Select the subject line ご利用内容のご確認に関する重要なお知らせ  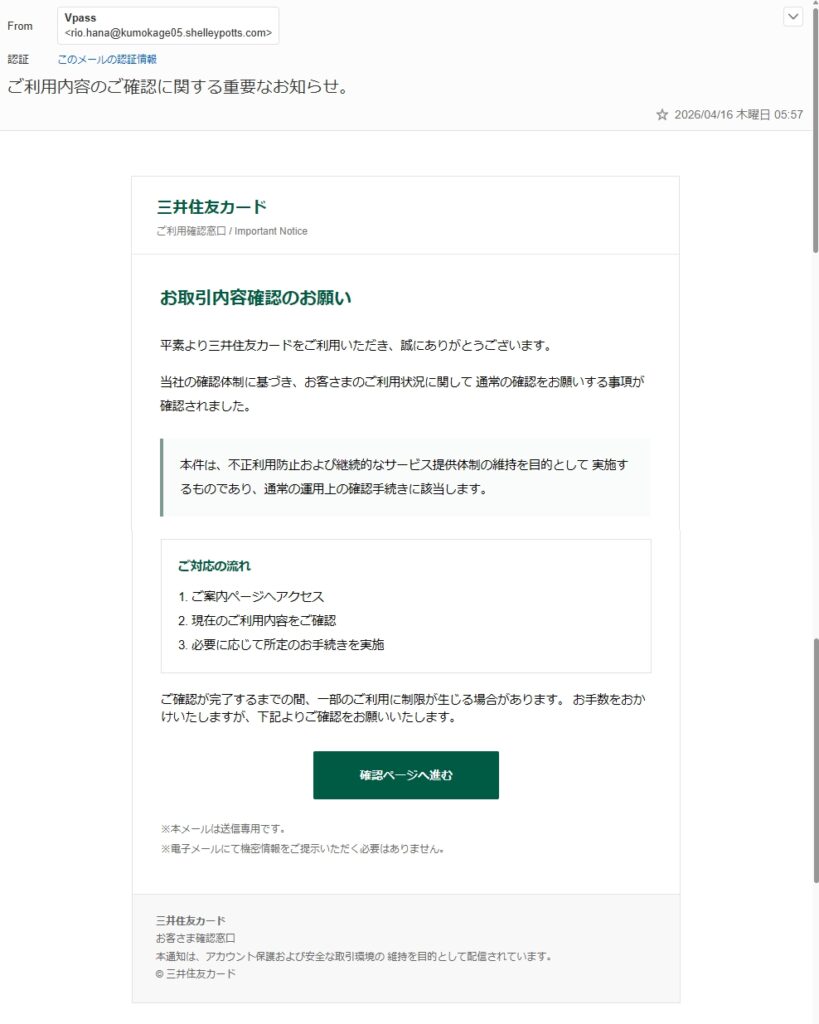[x=178, y=87]
